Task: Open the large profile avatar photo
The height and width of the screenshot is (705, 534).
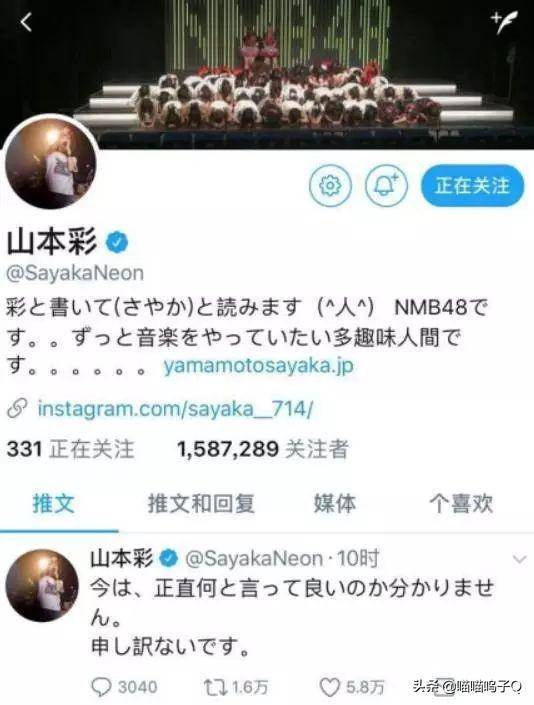Action: (x=50, y=164)
